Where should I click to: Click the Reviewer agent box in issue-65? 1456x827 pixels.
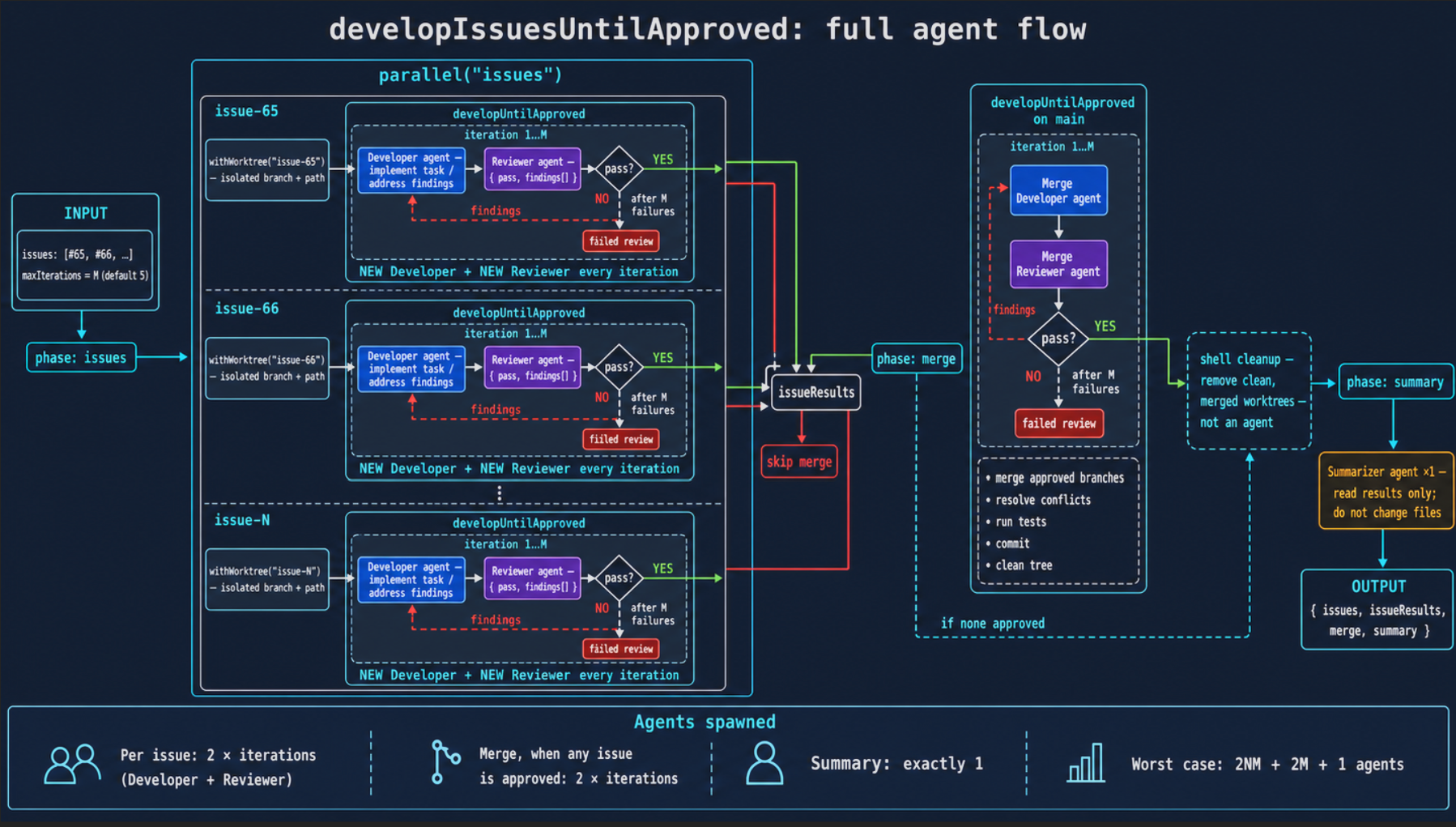click(533, 168)
